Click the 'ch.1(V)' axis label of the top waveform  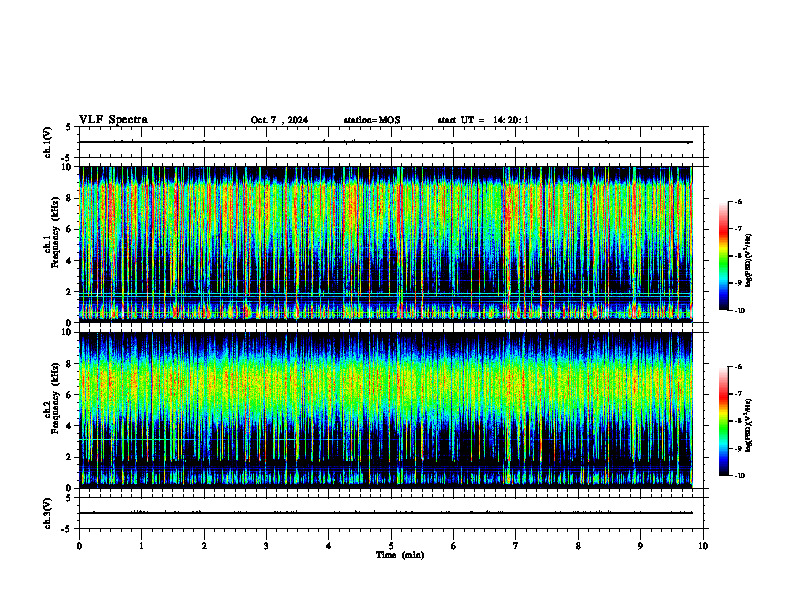coord(47,142)
